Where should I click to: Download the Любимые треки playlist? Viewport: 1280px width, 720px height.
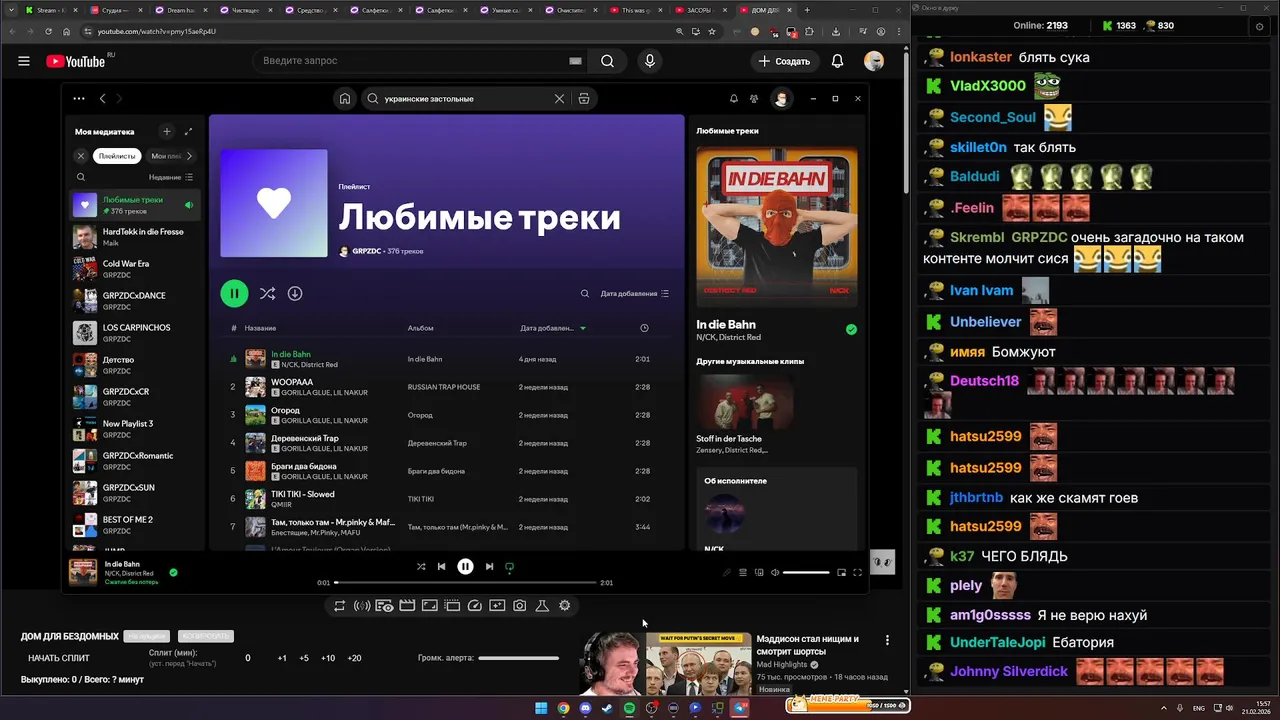click(295, 293)
